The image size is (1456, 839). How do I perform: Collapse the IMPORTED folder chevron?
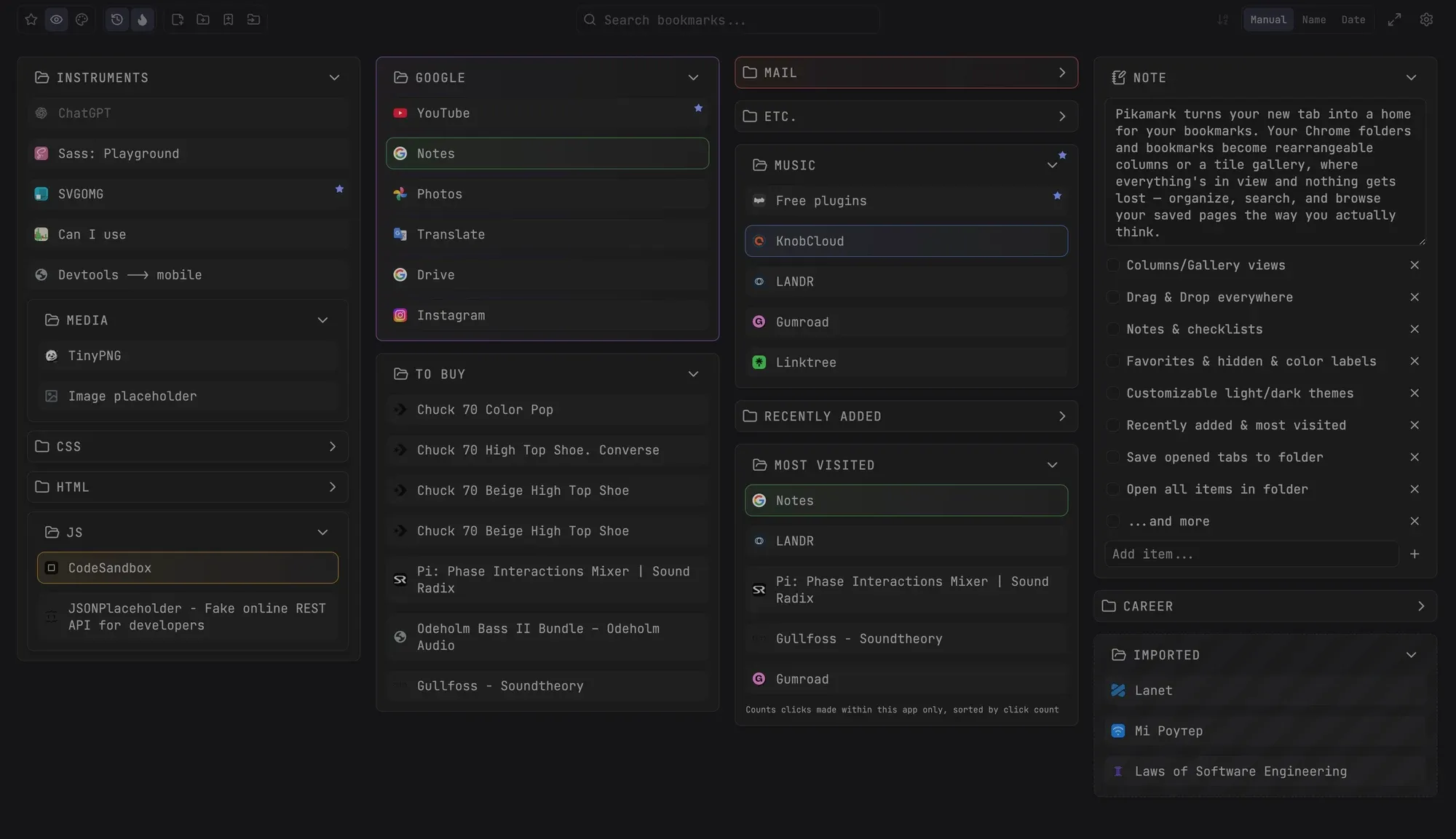[1411, 655]
